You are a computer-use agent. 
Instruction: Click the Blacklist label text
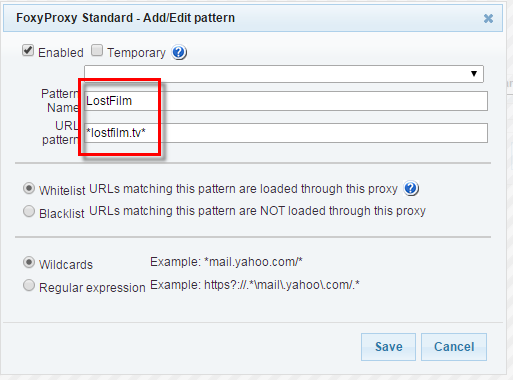point(62,213)
